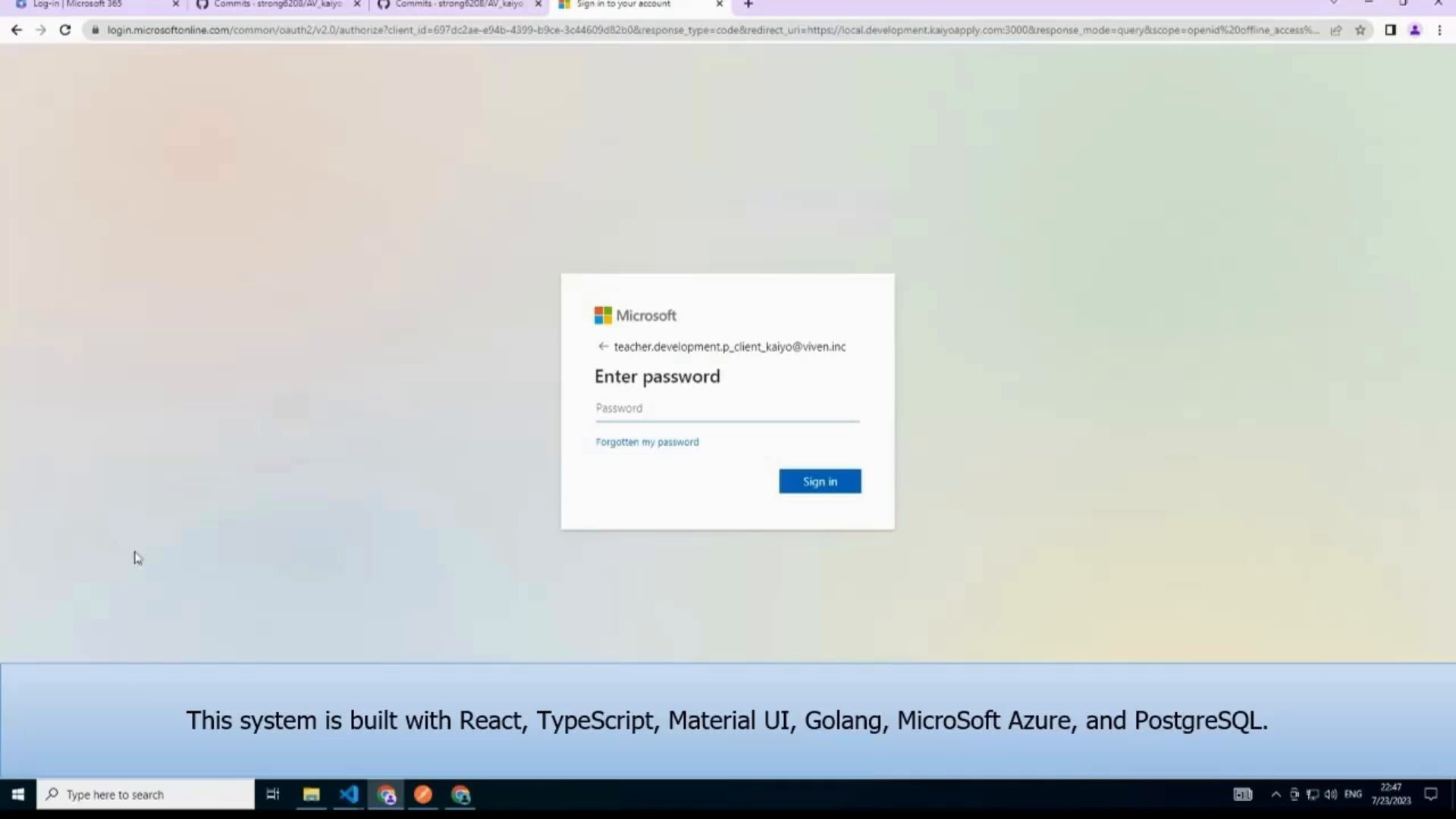Open the volume tray icon
The height and width of the screenshot is (819, 1456).
pyautogui.click(x=1331, y=795)
